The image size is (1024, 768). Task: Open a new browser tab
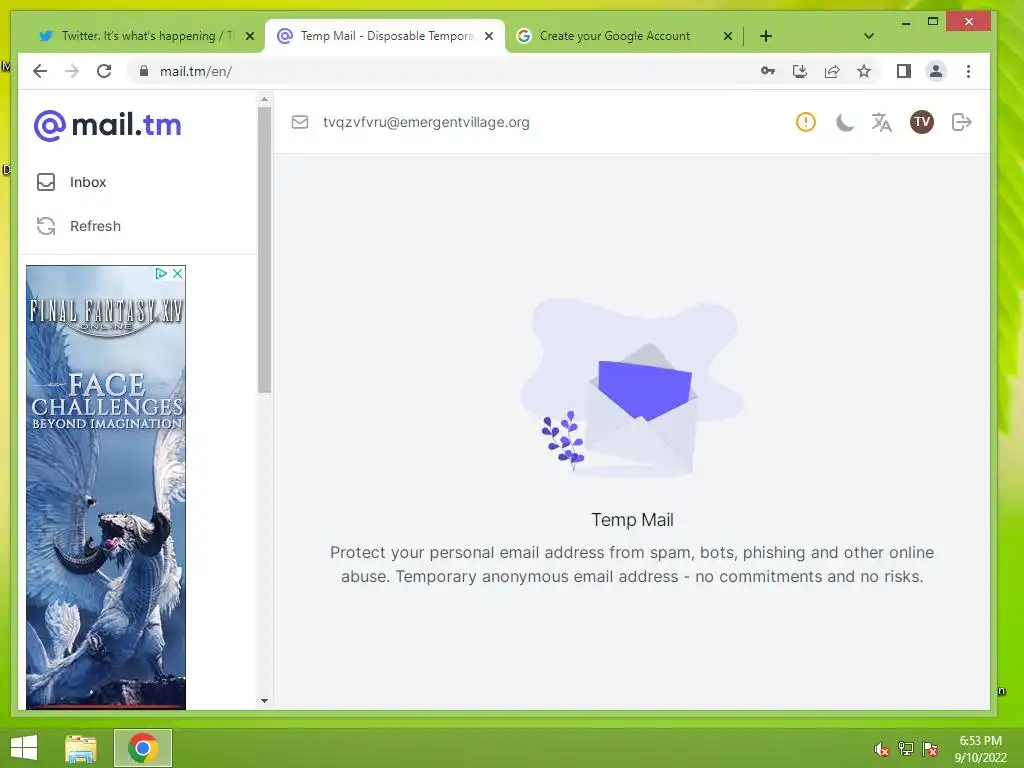coord(766,36)
